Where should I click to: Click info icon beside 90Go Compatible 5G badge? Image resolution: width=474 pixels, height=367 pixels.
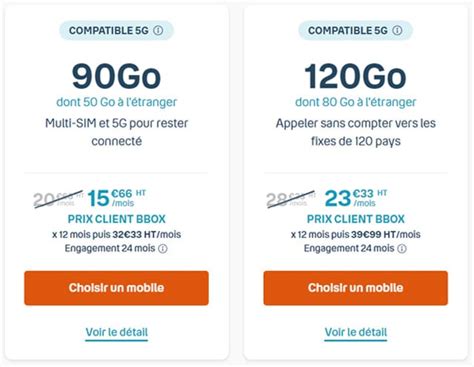click(x=158, y=31)
